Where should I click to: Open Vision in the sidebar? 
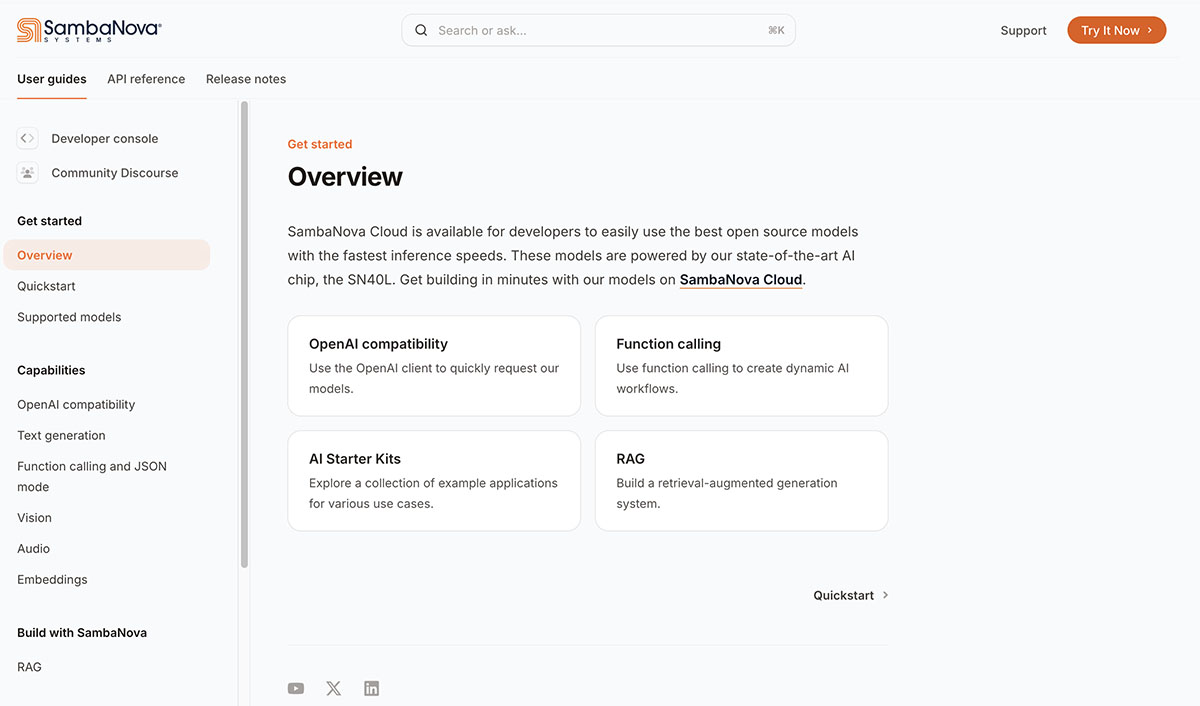click(x=34, y=517)
